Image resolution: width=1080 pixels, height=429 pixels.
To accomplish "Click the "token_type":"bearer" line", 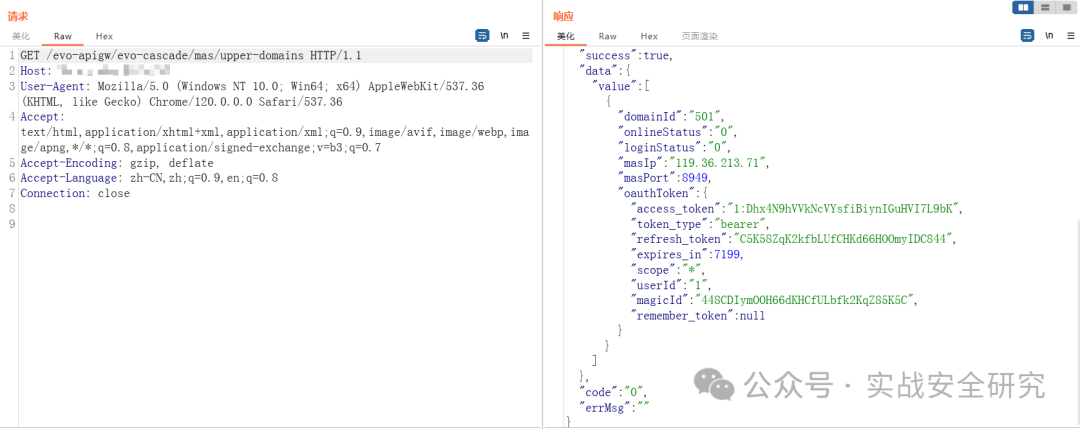I will 699,224.
